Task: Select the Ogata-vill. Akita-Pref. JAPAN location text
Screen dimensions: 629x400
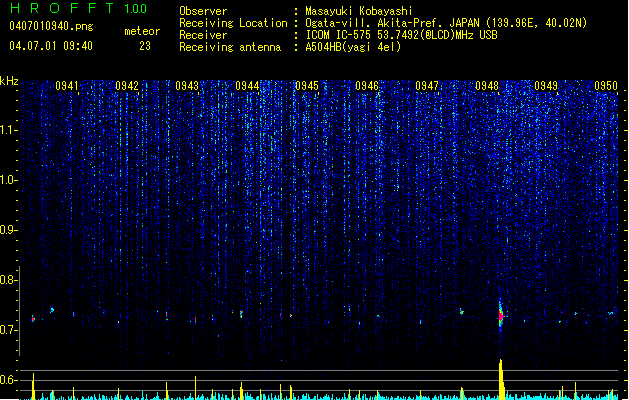Action: pyautogui.click(x=446, y=23)
